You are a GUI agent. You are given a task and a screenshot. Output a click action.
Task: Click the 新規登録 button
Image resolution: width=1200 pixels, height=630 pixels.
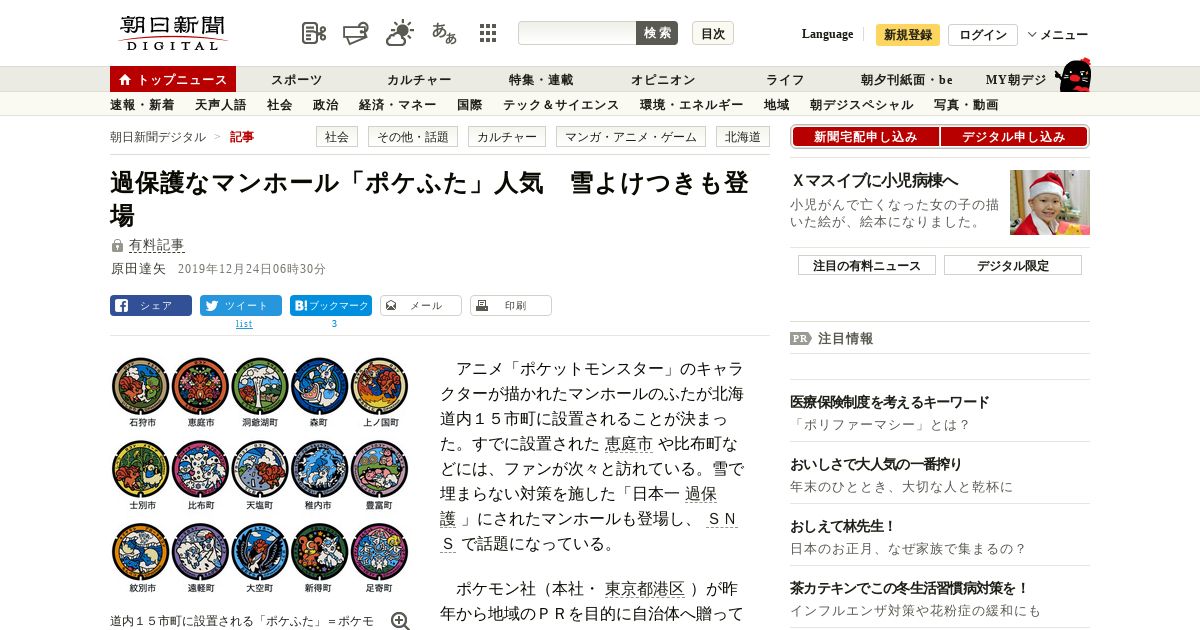coord(908,35)
